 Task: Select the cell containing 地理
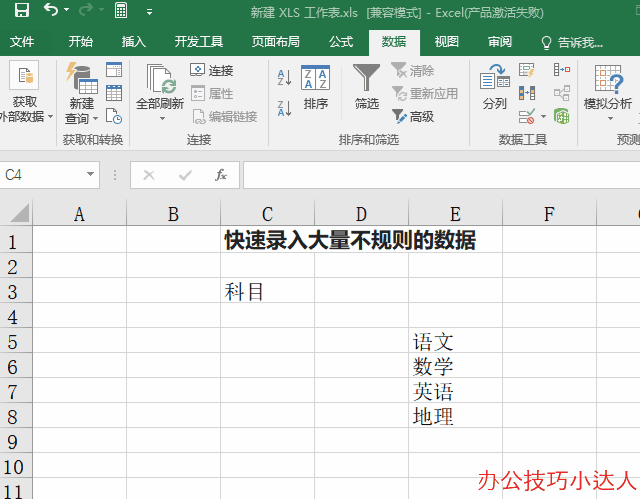click(455, 416)
